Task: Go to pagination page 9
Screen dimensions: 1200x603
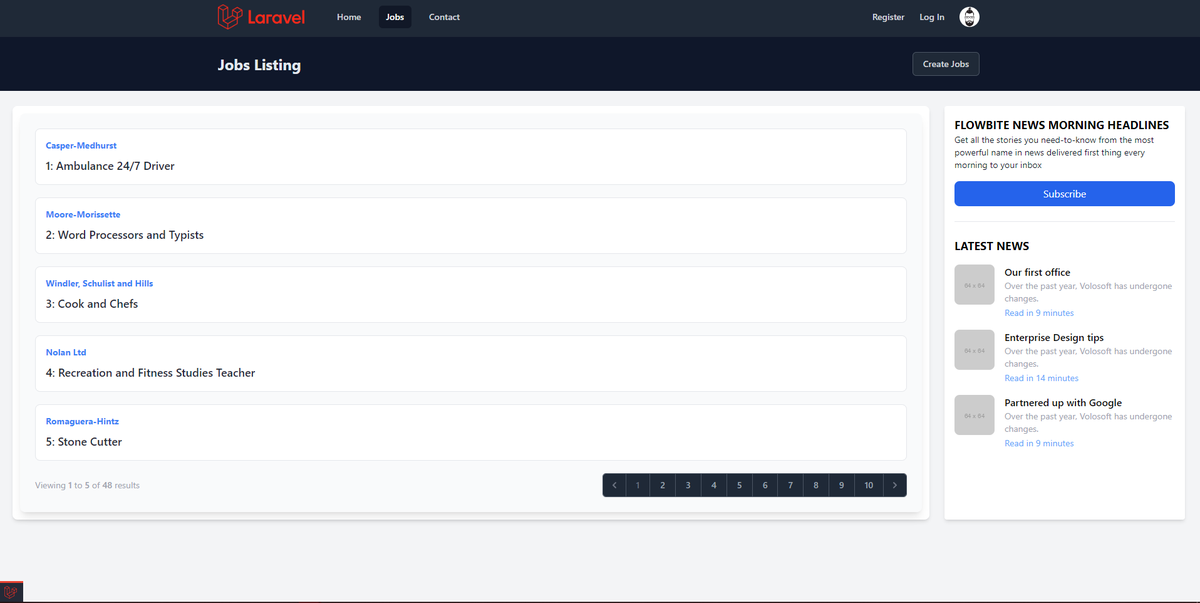Action: (x=841, y=485)
